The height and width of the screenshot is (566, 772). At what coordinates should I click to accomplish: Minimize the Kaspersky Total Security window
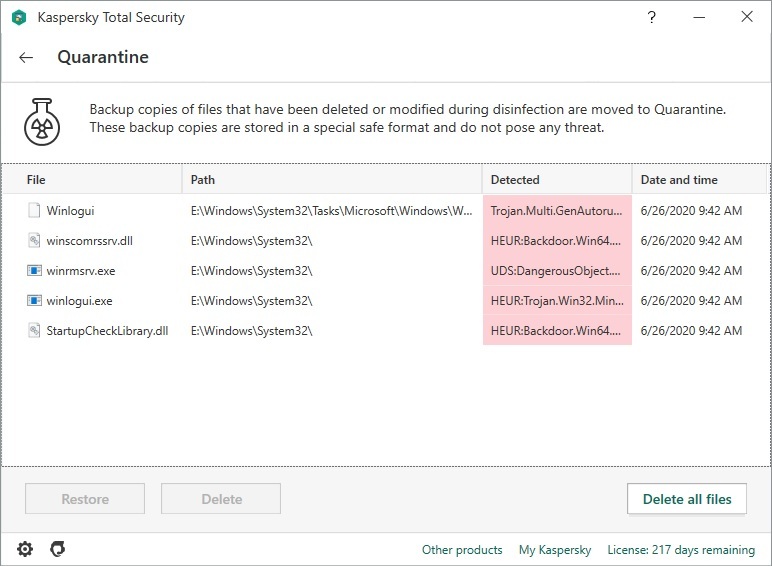699,17
